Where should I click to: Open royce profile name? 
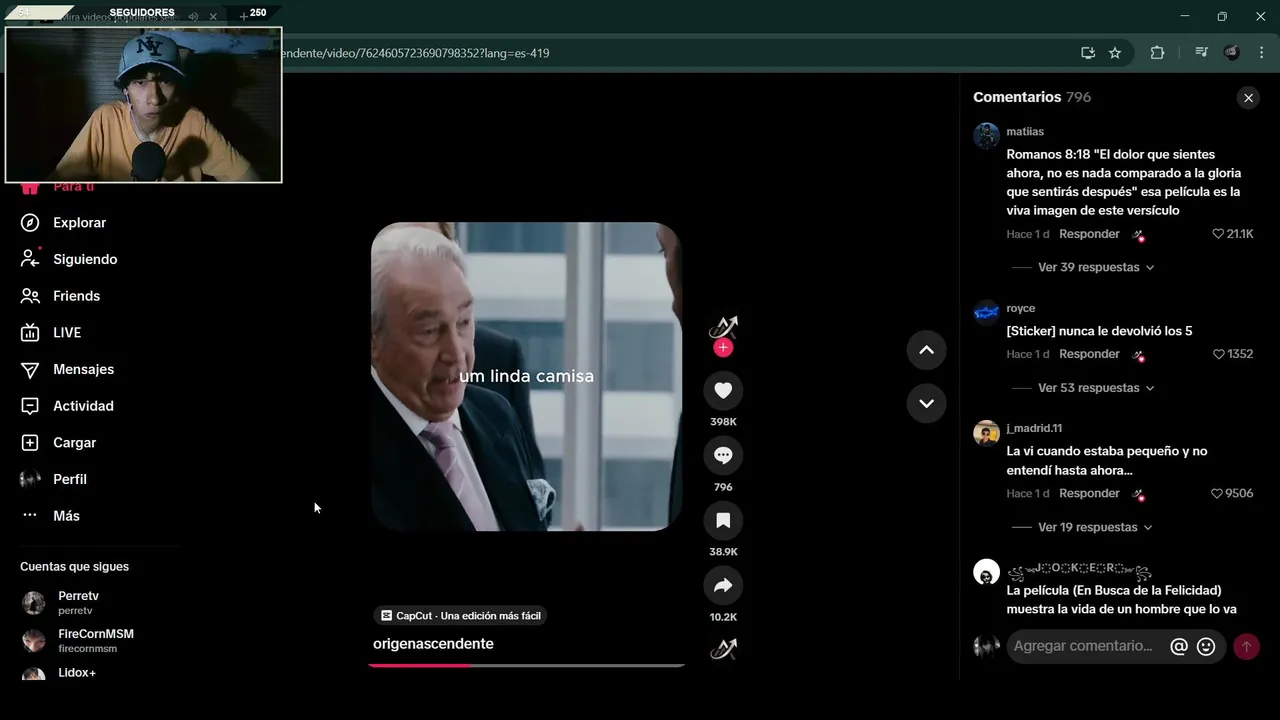pyautogui.click(x=1021, y=309)
